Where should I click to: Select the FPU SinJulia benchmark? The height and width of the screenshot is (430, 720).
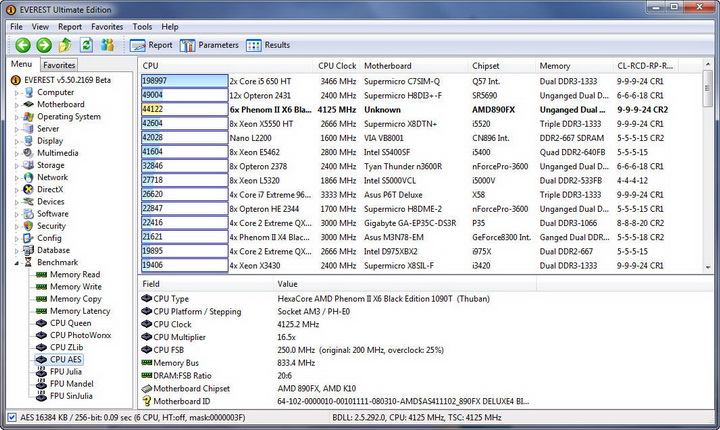[64, 396]
